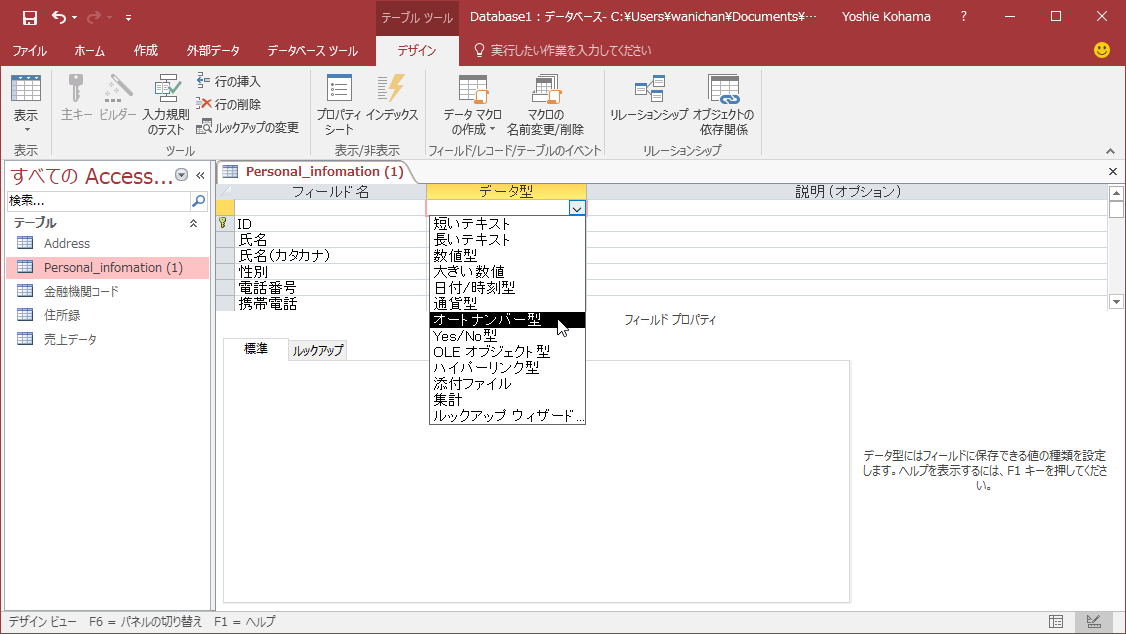
Task: Choose Yes/No型 data type
Action: 507,336
